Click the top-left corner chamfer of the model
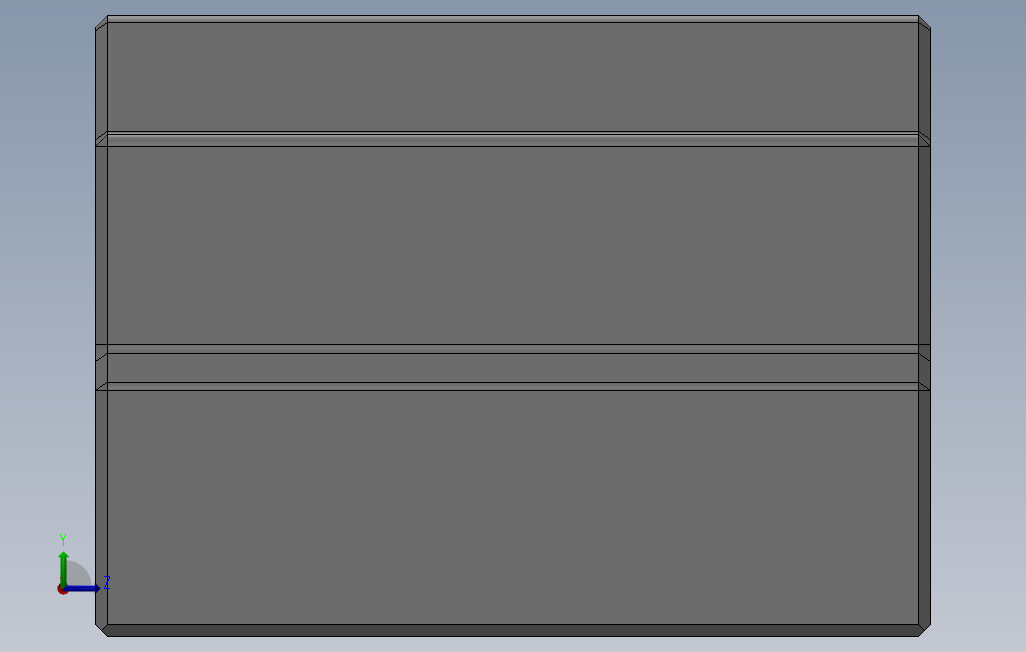 (x=103, y=24)
